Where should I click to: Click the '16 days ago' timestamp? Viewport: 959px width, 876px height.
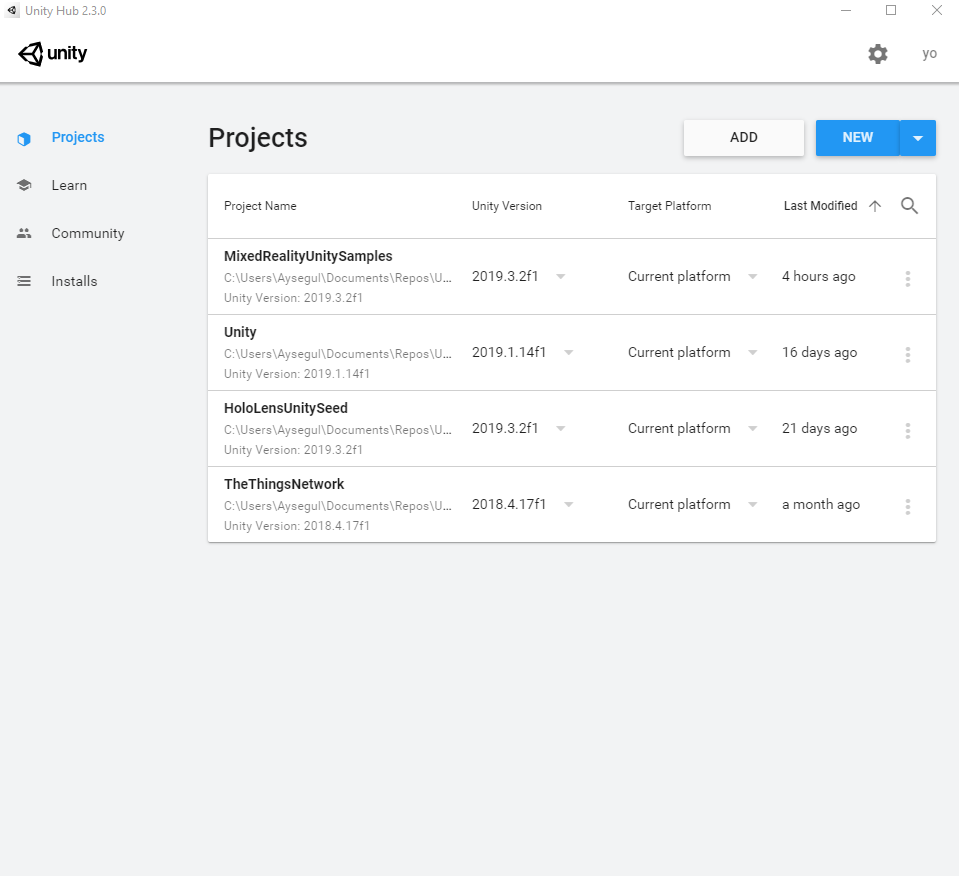click(820, 352)
